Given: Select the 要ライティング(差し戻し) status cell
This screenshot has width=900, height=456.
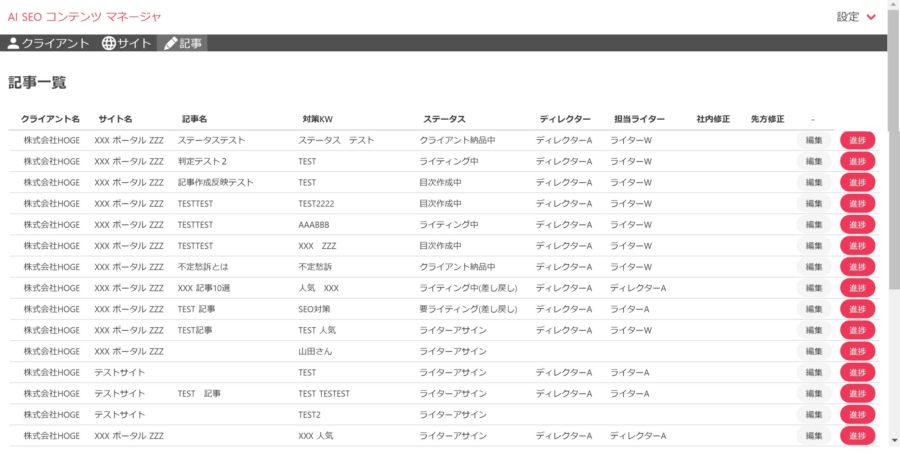Looking at the screenshot, I should tap(468, 309).
